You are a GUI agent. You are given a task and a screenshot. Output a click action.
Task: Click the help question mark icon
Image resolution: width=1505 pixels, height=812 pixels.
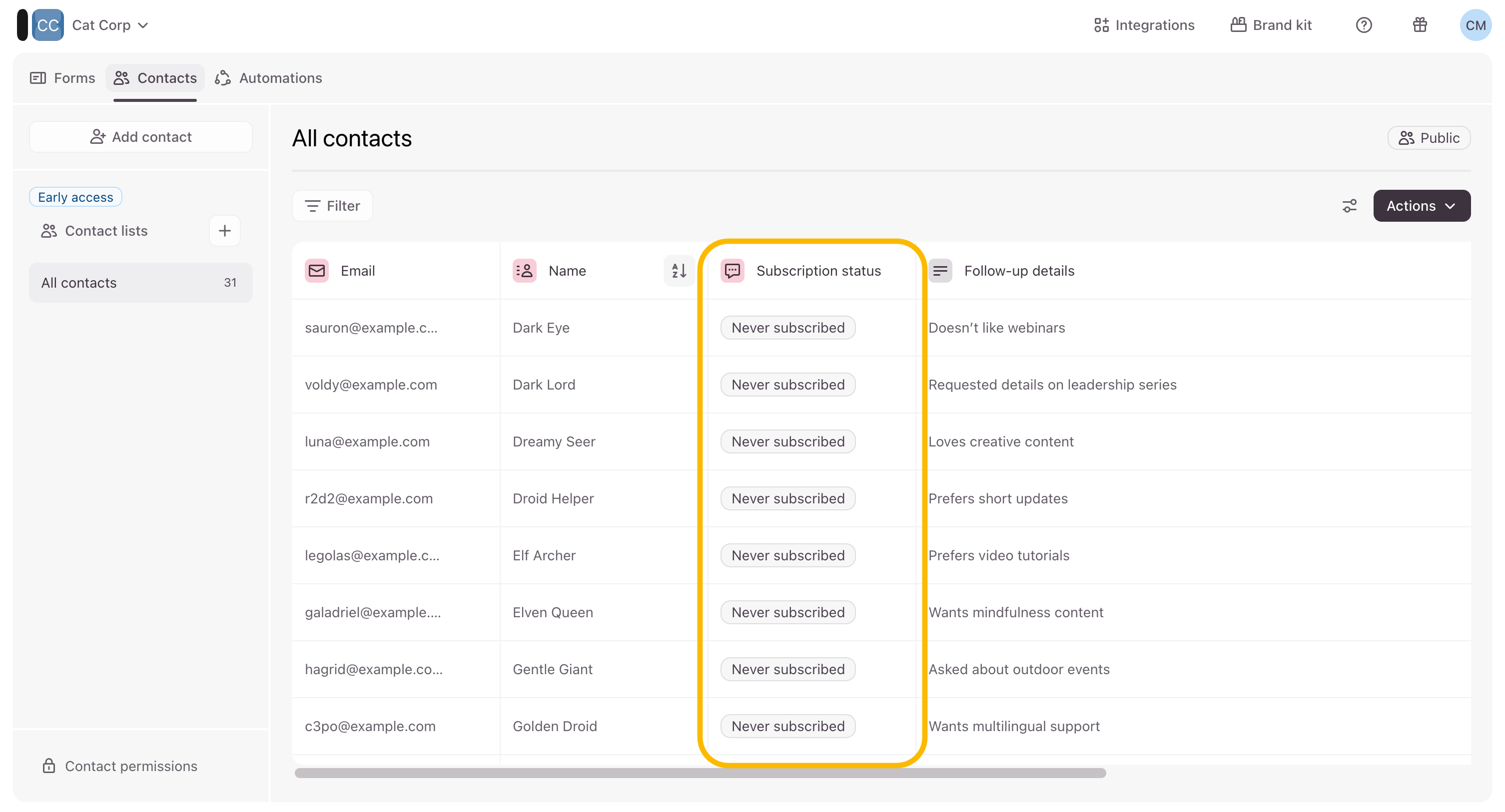click(x=1364, y=25)
